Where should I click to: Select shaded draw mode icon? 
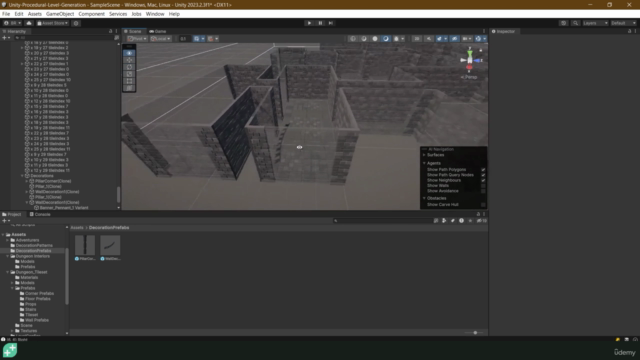pos(375,39)
